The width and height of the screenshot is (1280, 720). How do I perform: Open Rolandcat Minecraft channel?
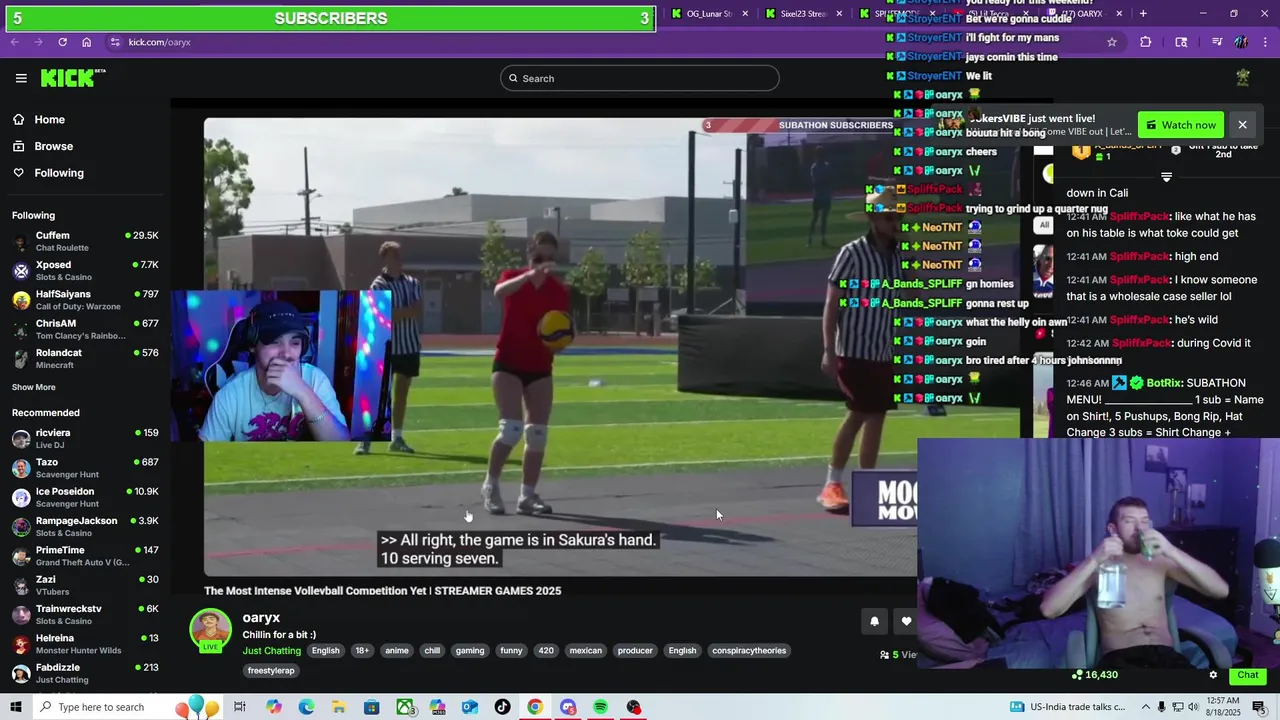pyautogui.click(x=85, y=358)
